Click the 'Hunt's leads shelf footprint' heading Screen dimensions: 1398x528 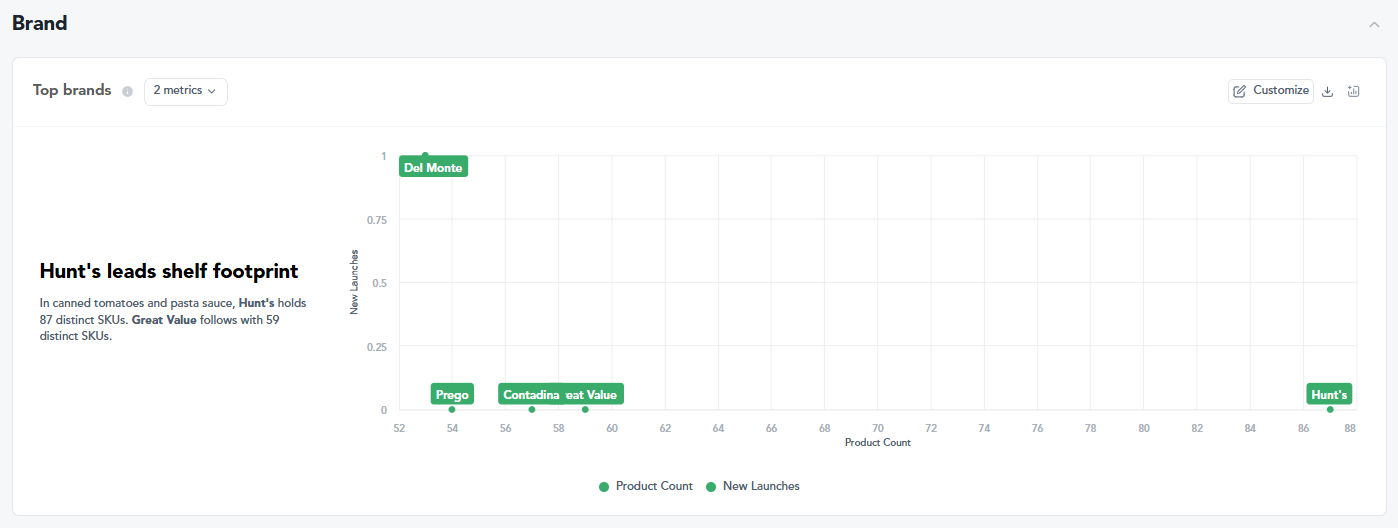coord(169,271)
